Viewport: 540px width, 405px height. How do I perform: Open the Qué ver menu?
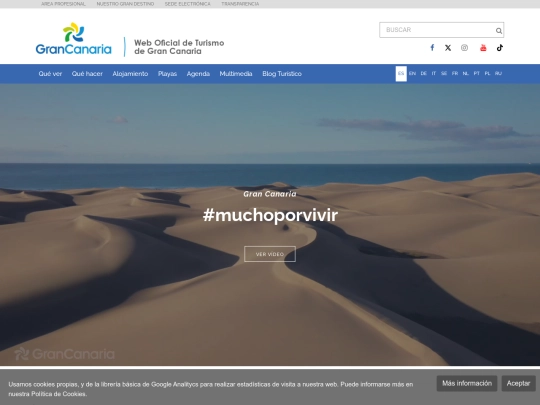50,74
